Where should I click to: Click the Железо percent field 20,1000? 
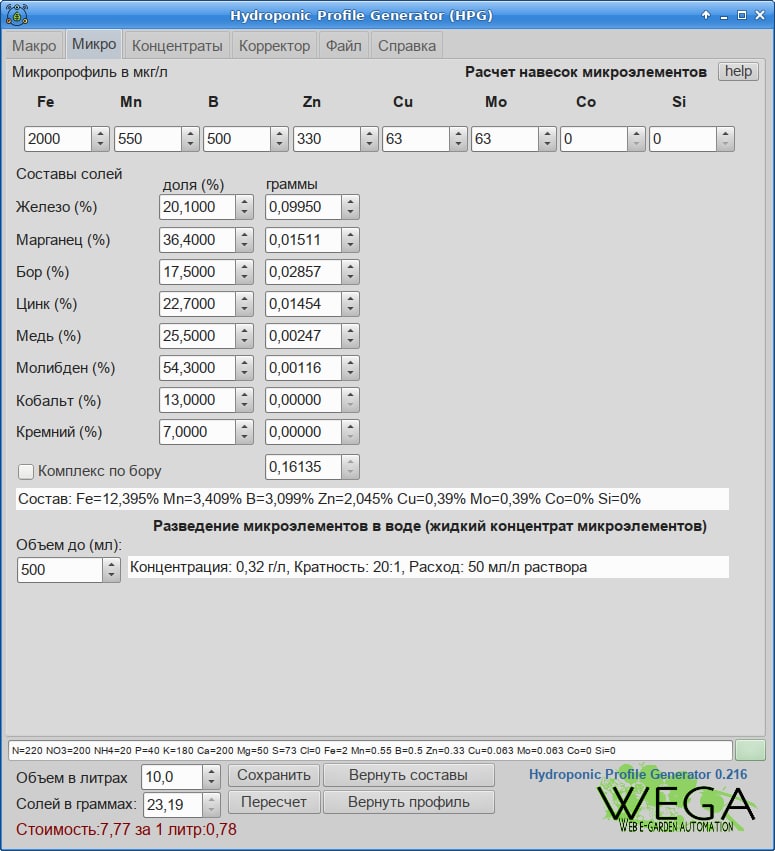tap(197, 207)
